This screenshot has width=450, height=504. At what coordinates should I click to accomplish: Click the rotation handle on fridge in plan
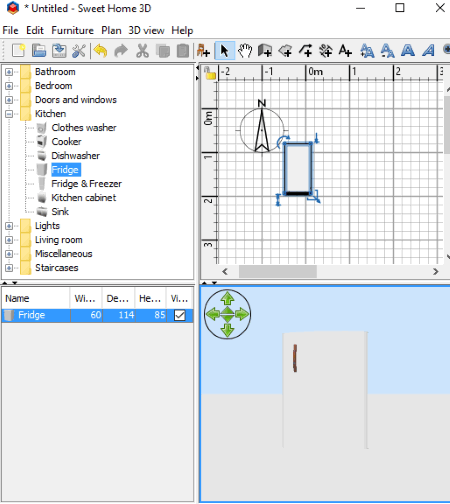click(283, 141)
